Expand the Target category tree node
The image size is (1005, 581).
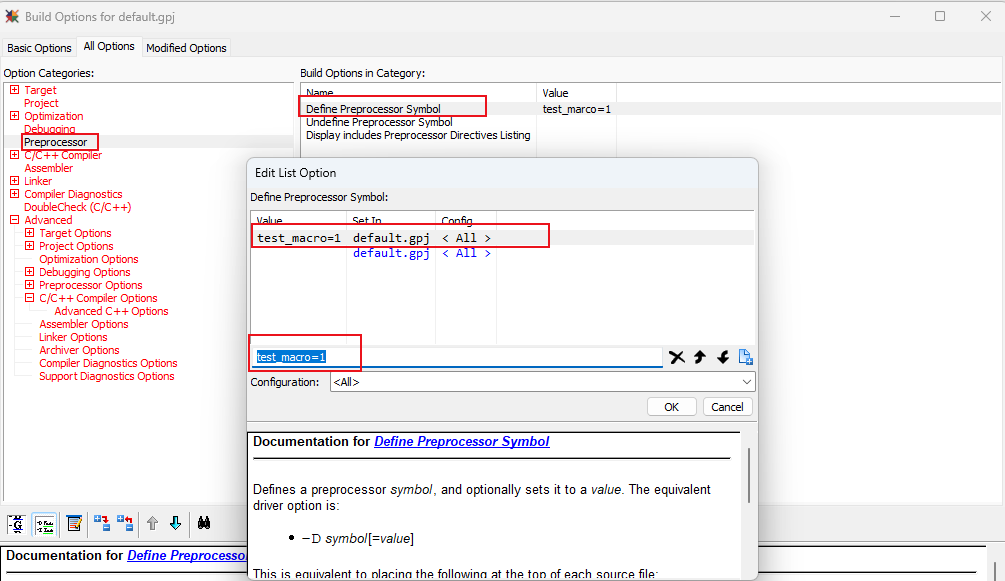coord(15,90)
